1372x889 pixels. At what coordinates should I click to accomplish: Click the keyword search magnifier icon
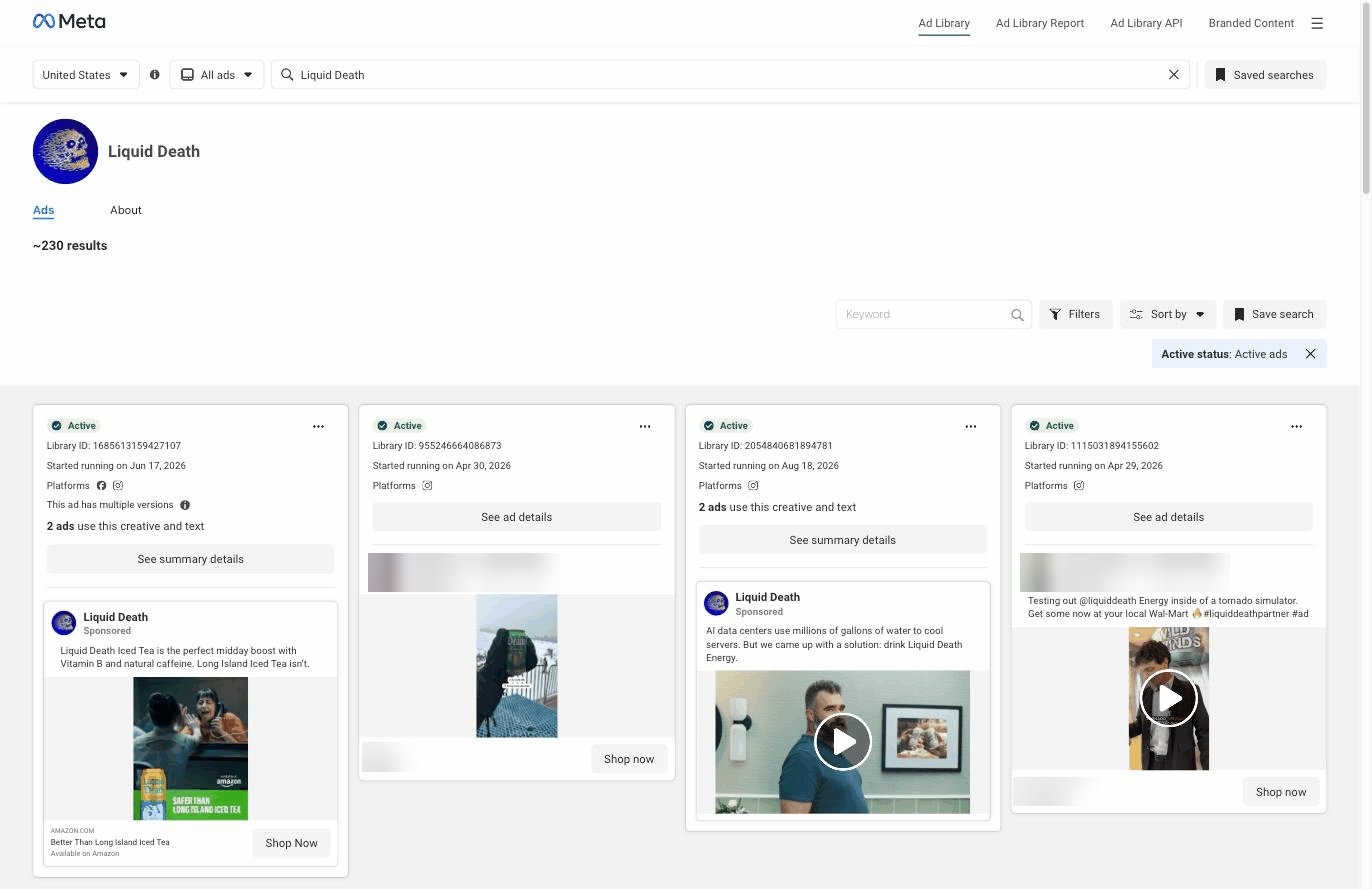pos(1017,315)
